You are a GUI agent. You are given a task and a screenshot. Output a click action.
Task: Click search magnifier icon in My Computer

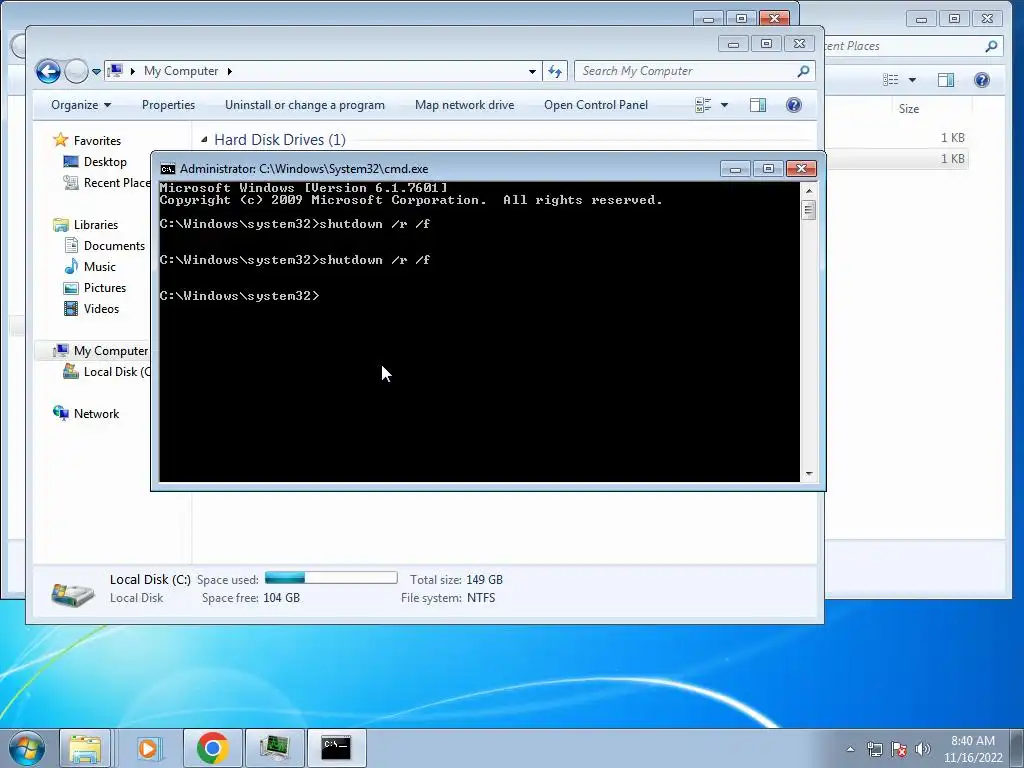[x=803, y=71]
